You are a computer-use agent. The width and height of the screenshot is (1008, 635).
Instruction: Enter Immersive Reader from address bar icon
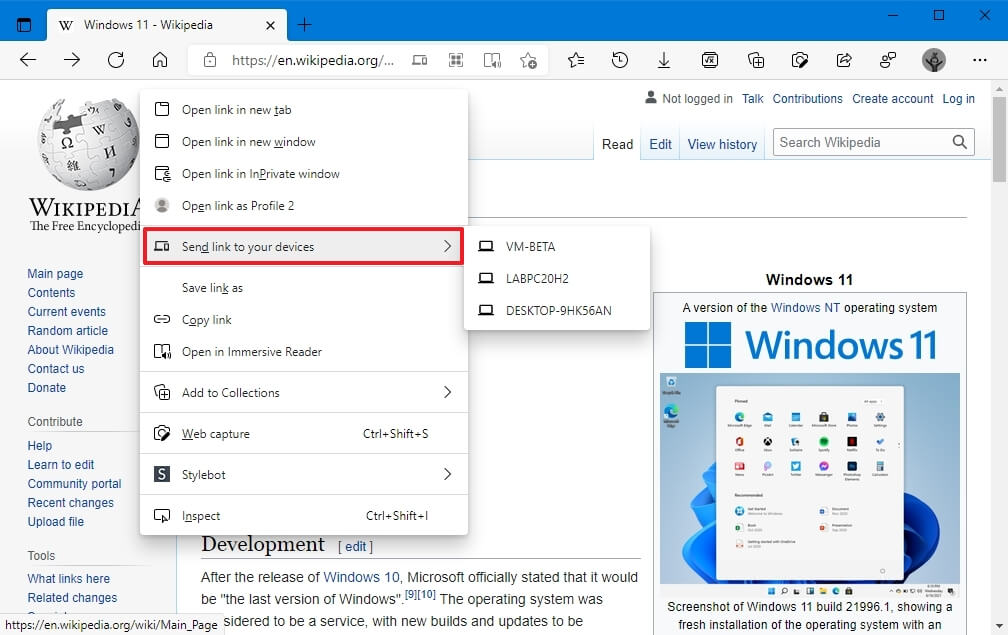point(492,60)
